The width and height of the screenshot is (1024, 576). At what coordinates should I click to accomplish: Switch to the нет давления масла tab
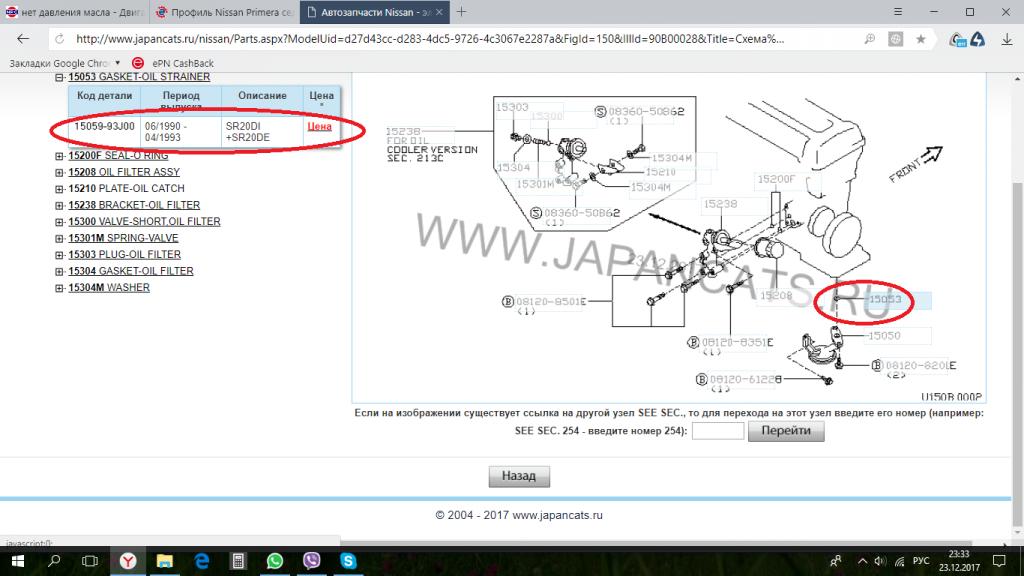pyautogui.click(x=74, y=12)
